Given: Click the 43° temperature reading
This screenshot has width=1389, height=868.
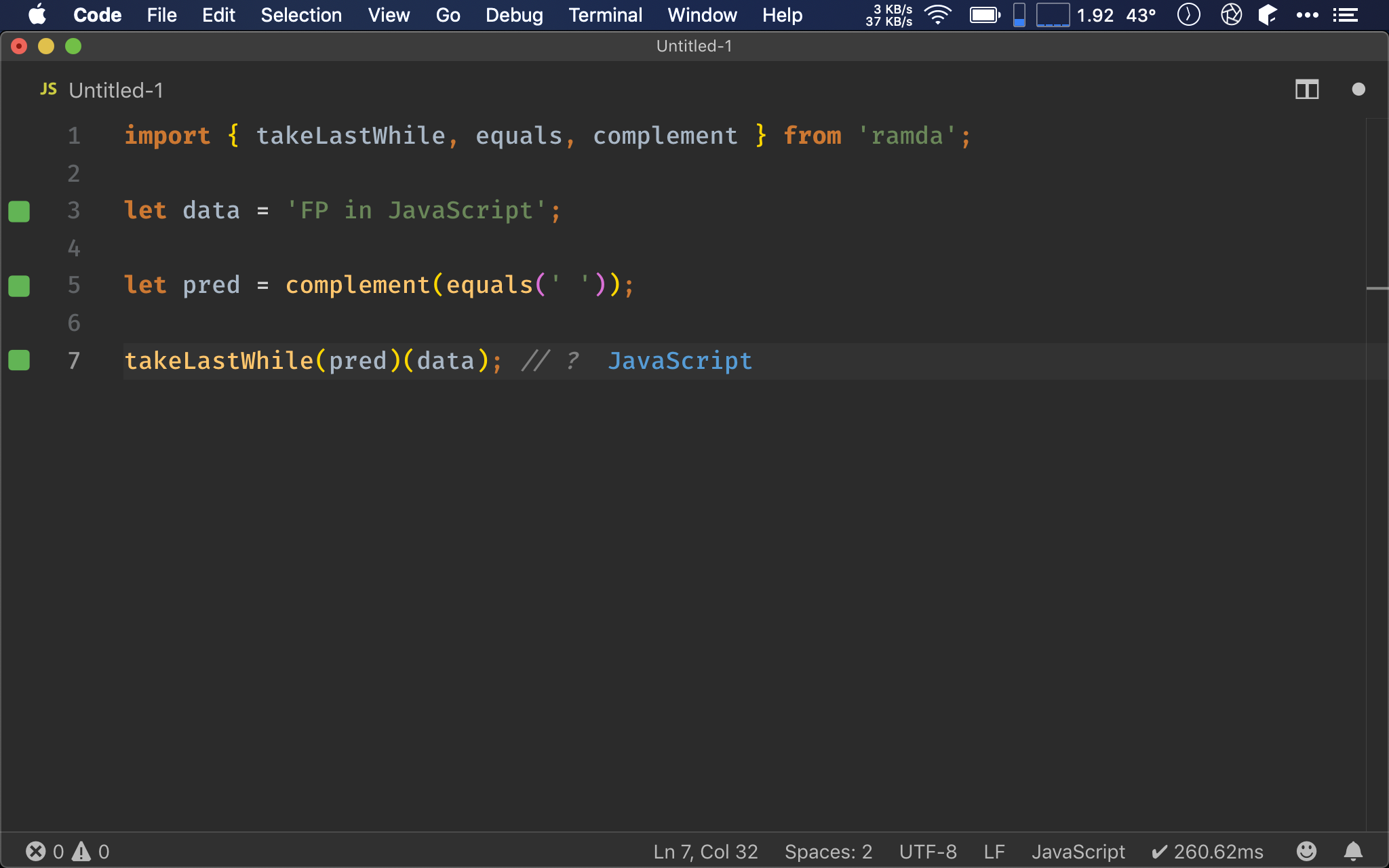Looking at the screenshot, I should point(1141,15).
